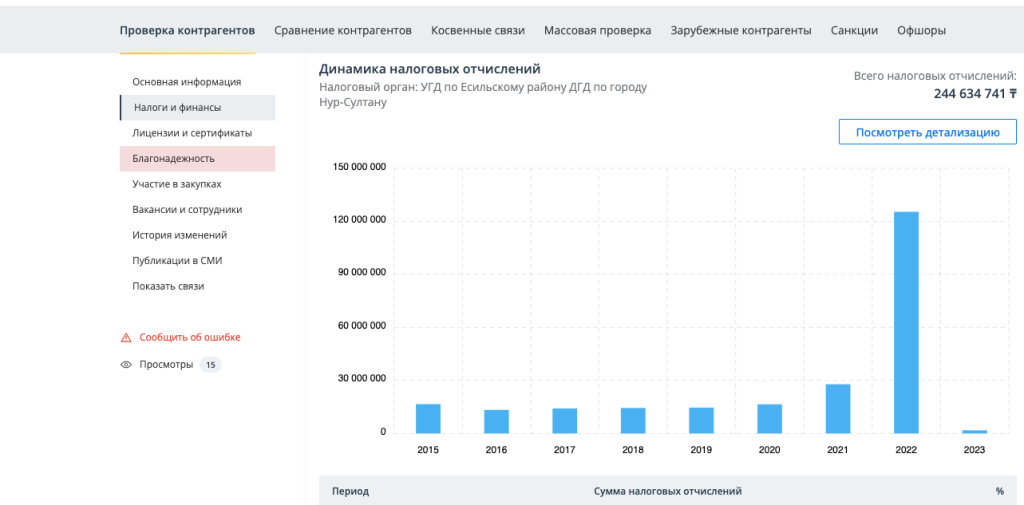
Task: Switch to the Сравнение контрагентов tab
Action: click(x=343, y=30)
